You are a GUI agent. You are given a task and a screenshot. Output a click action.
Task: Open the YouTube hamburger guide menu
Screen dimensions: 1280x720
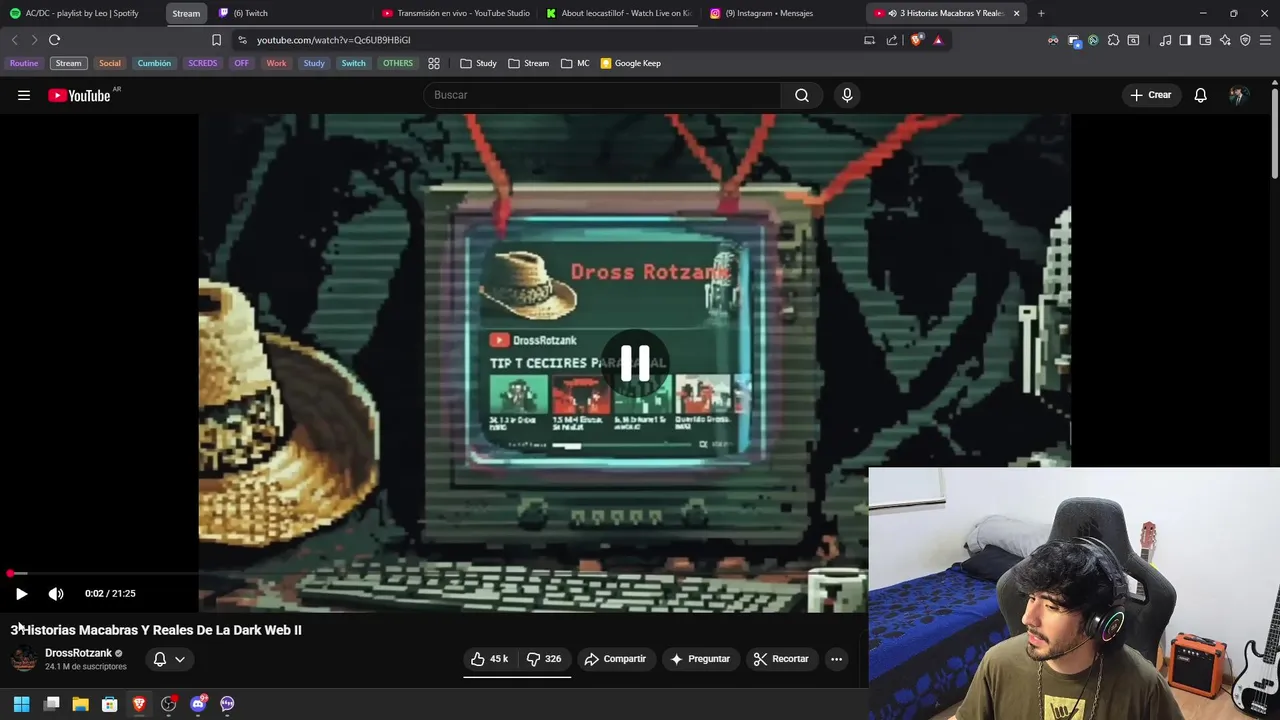click(x=24, y=95)
